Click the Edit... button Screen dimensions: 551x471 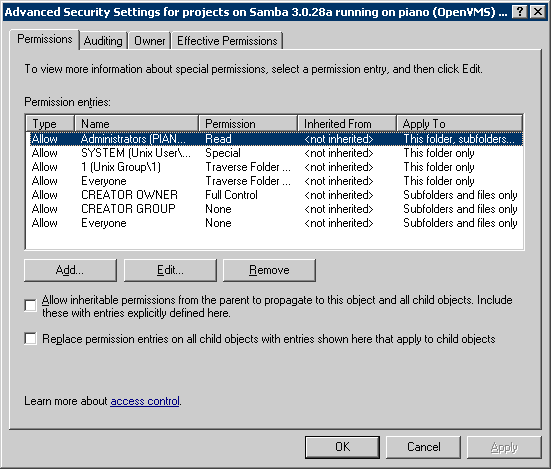[x=170, y=270]
